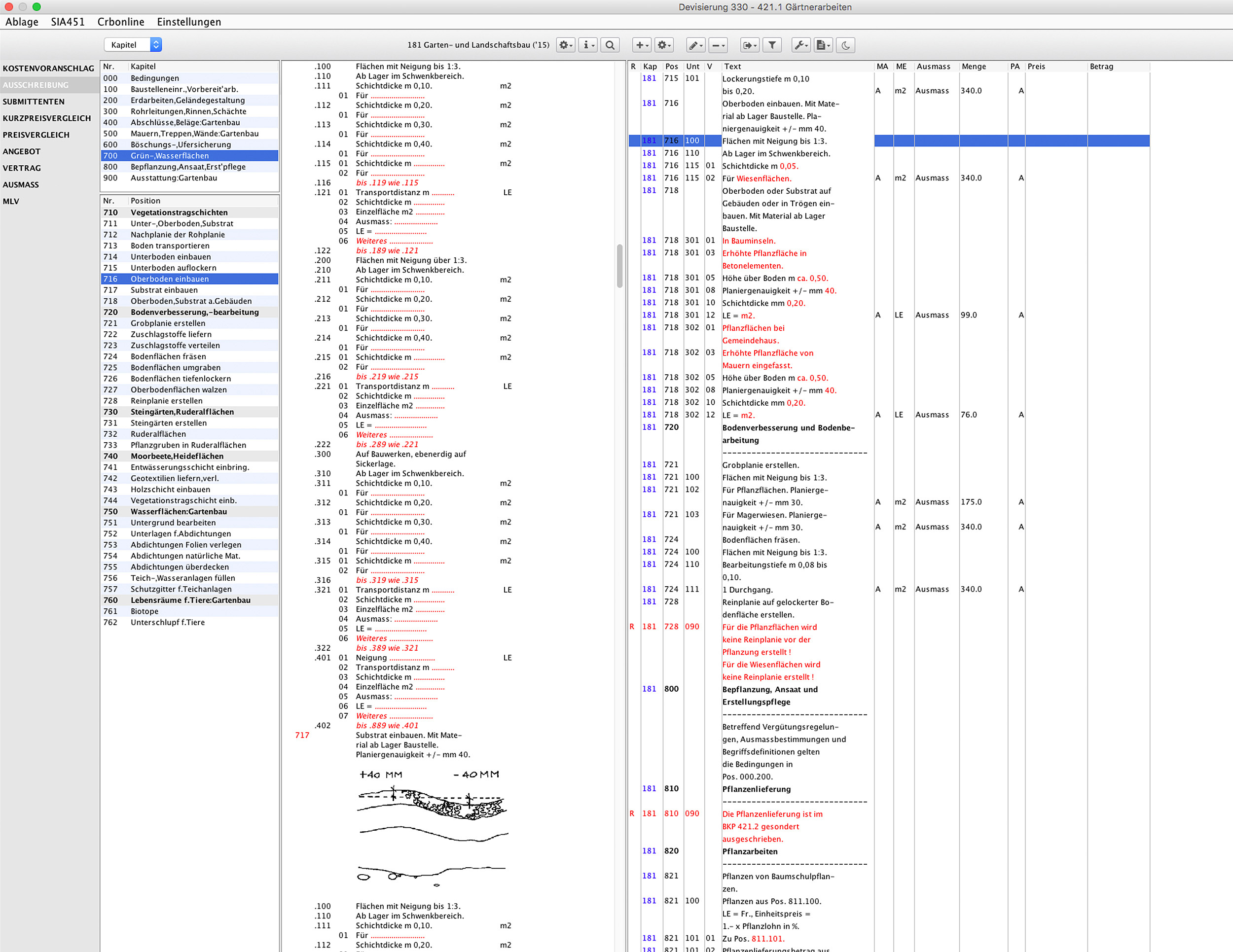The width and height of the screenshot is (1233, 952).
Task: Select chapter 800 Bepflanzung,Ansaat,Erst'pflege
Action: coord(190,167)
